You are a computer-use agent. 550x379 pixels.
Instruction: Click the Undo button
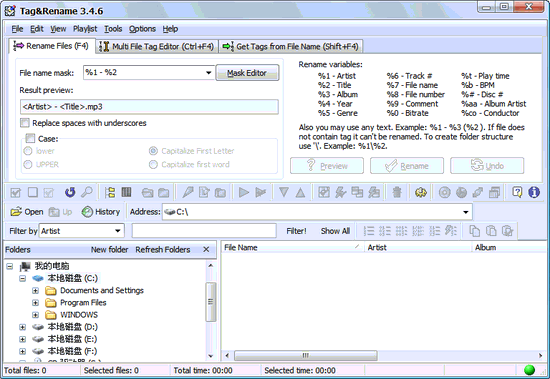coord(487,166)
